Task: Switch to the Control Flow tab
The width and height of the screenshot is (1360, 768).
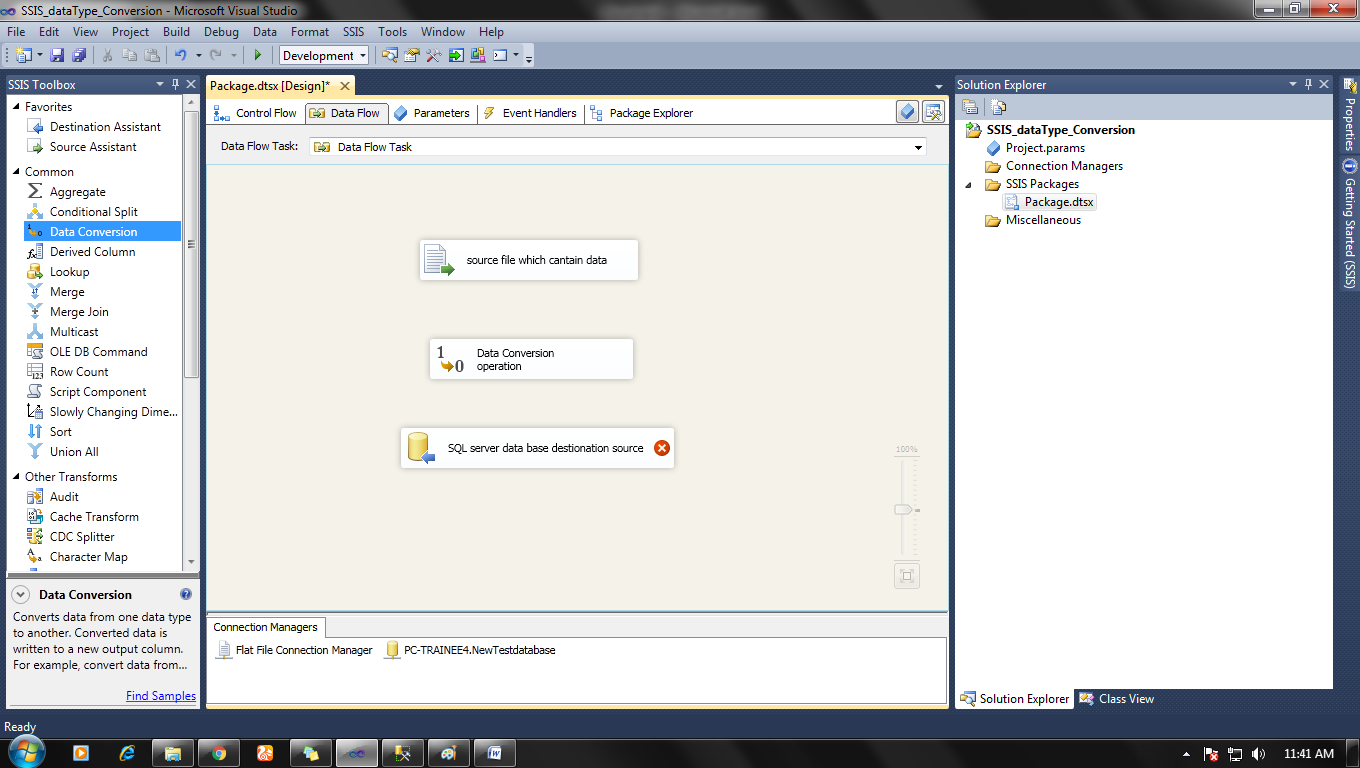Action: coord(255,113)
